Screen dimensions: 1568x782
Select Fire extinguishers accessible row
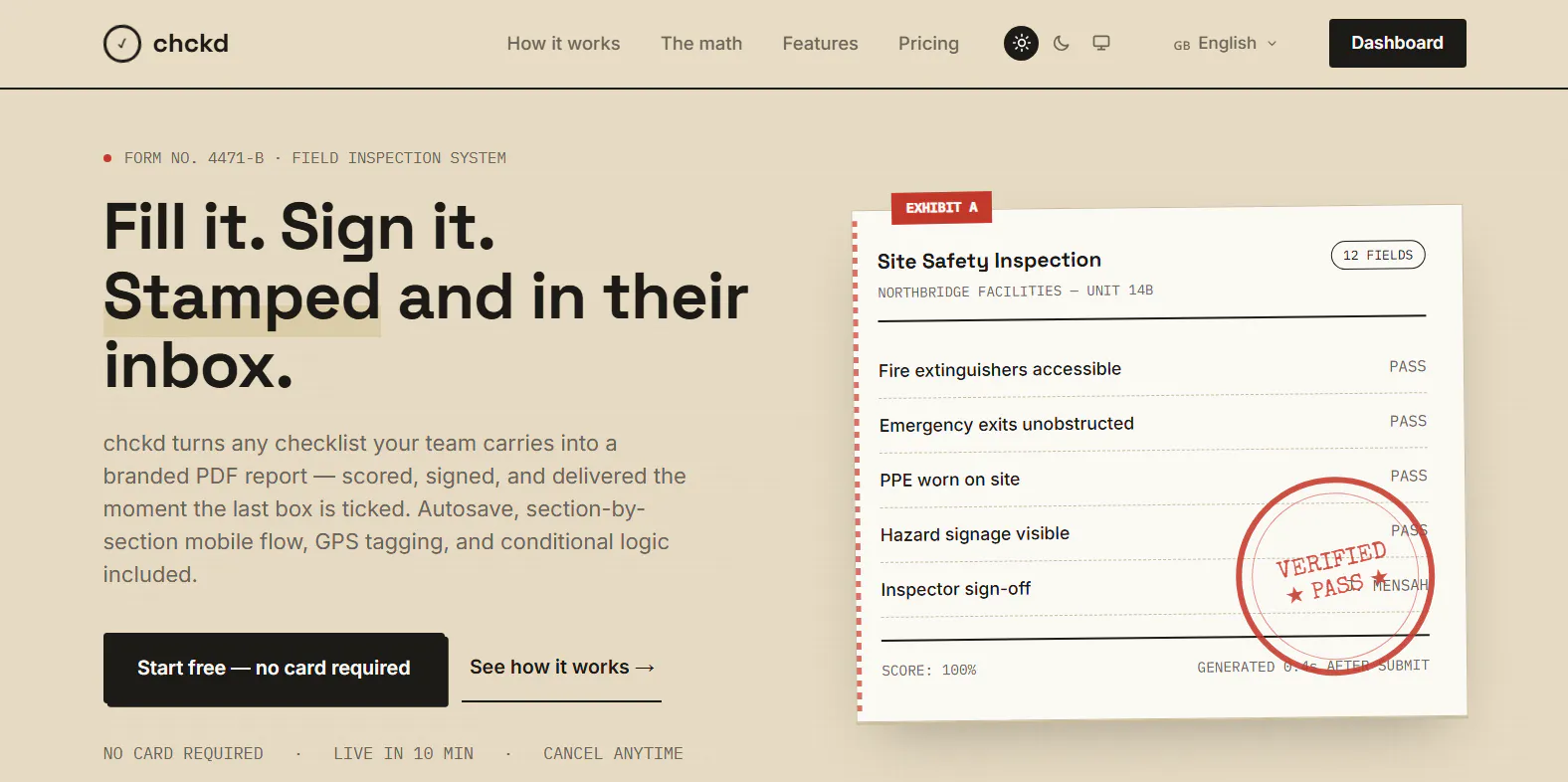[x=1152, y=369]
